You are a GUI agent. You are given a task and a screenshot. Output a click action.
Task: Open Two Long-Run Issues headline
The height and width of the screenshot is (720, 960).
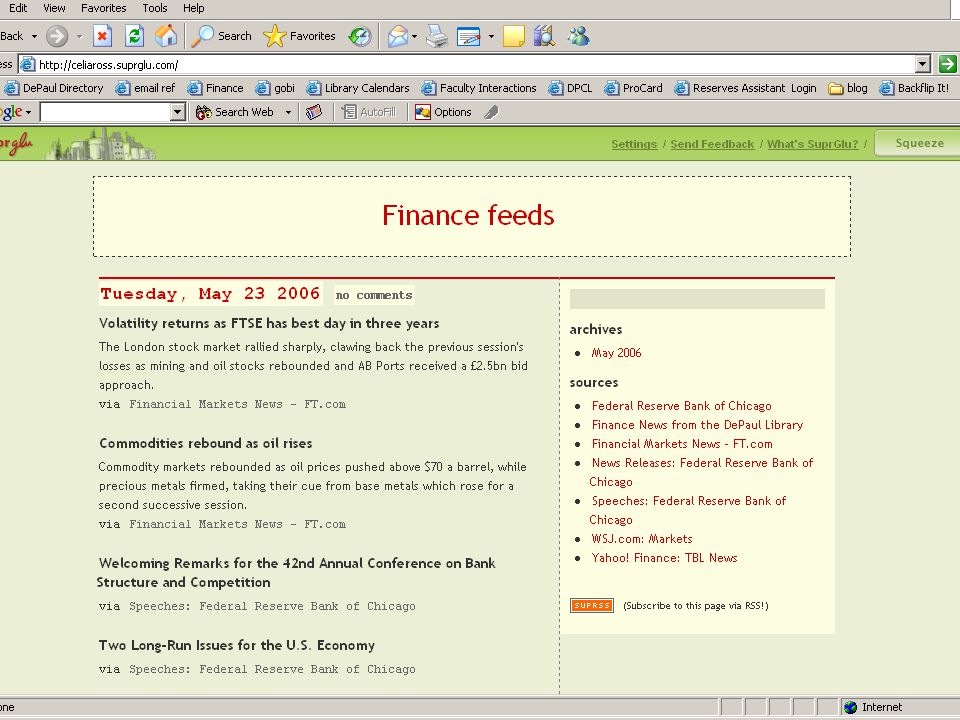click(236, 645)
